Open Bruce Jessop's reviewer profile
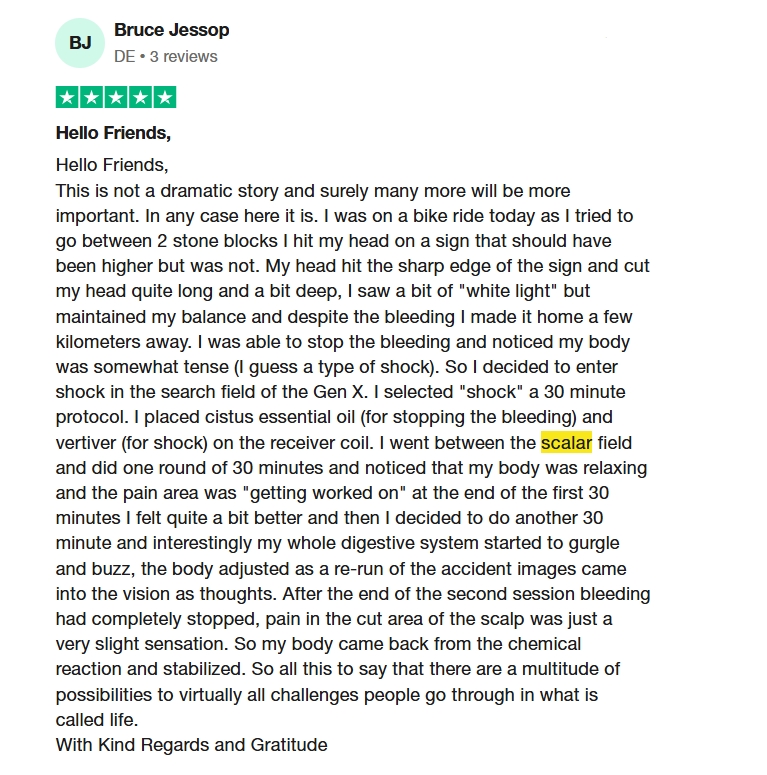767x775 pixels. [171, 31]
